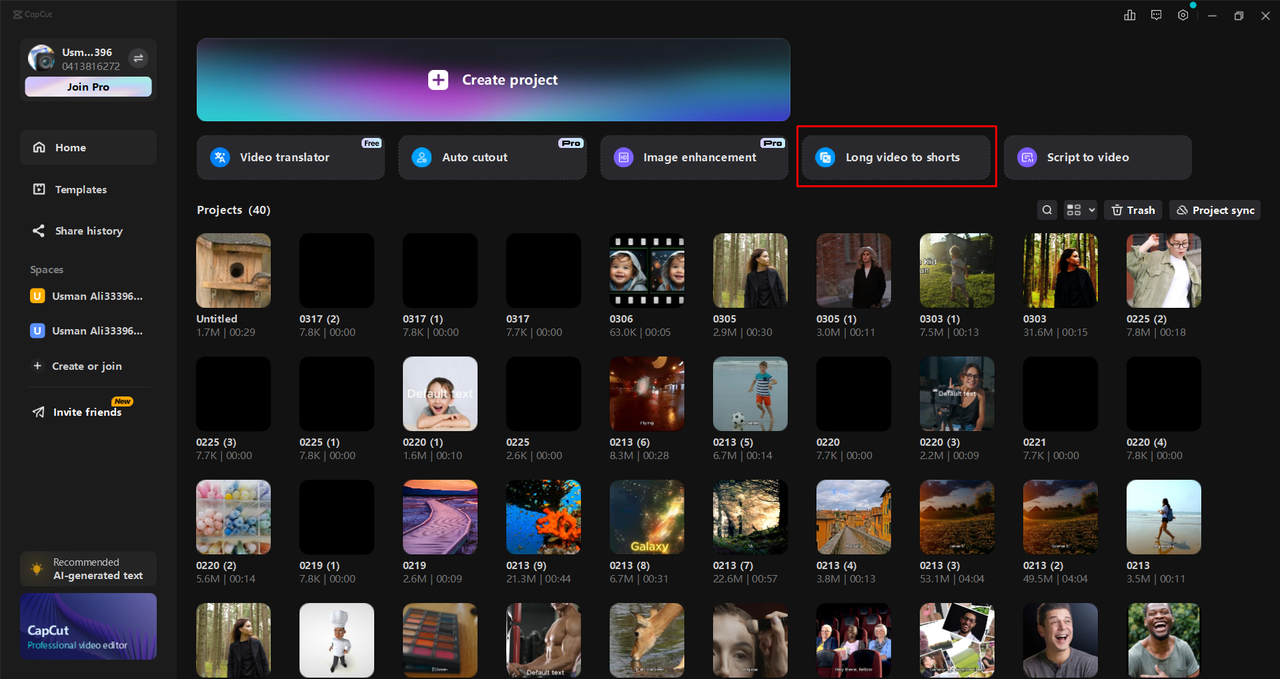Open the first Usman Ali33396 space
The height and width of the screenshot is (679, 1280).
click(87, 295)
